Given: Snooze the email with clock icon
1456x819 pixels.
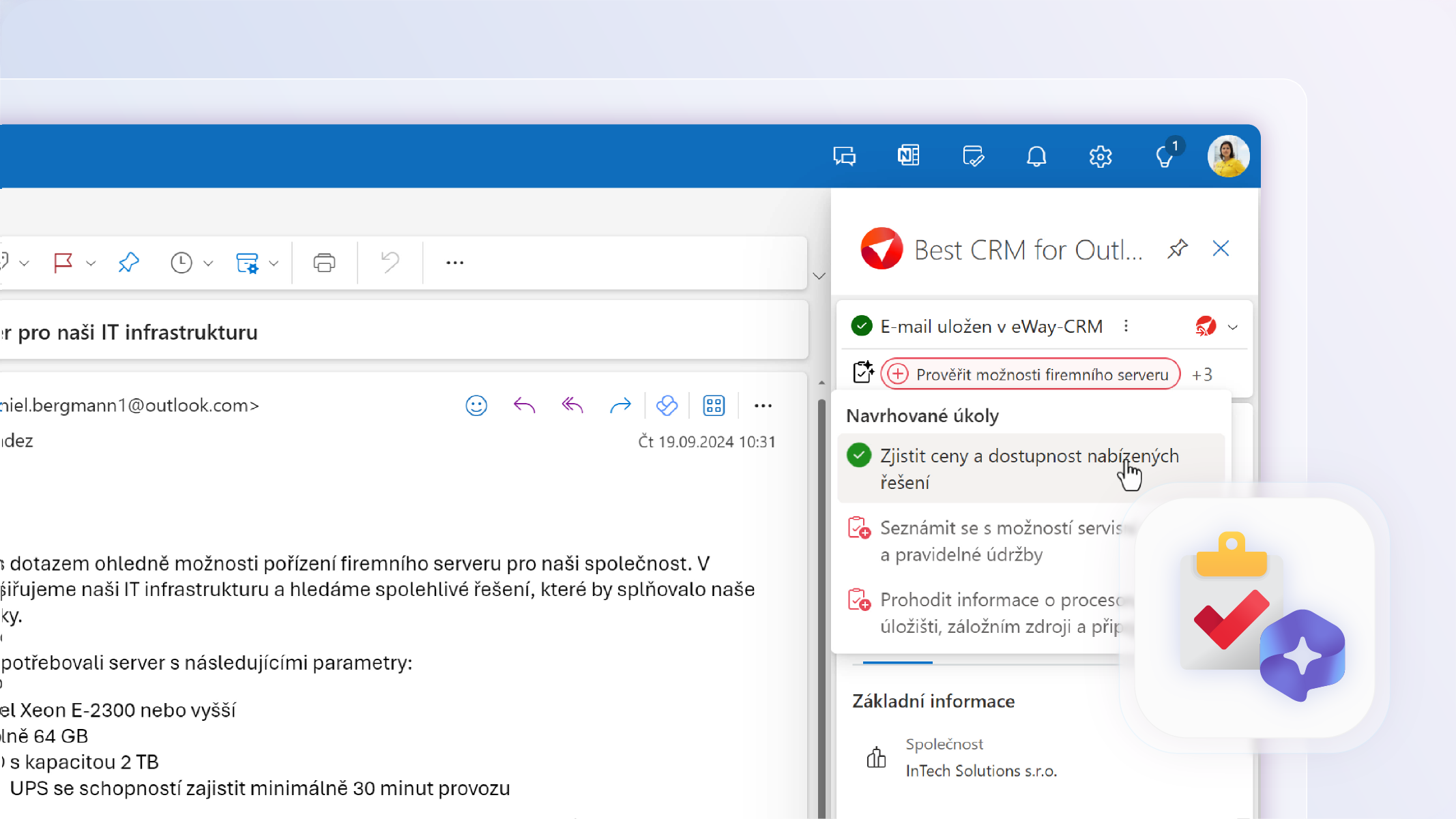Looking at the screenshot, I should (x=181, y=263).
